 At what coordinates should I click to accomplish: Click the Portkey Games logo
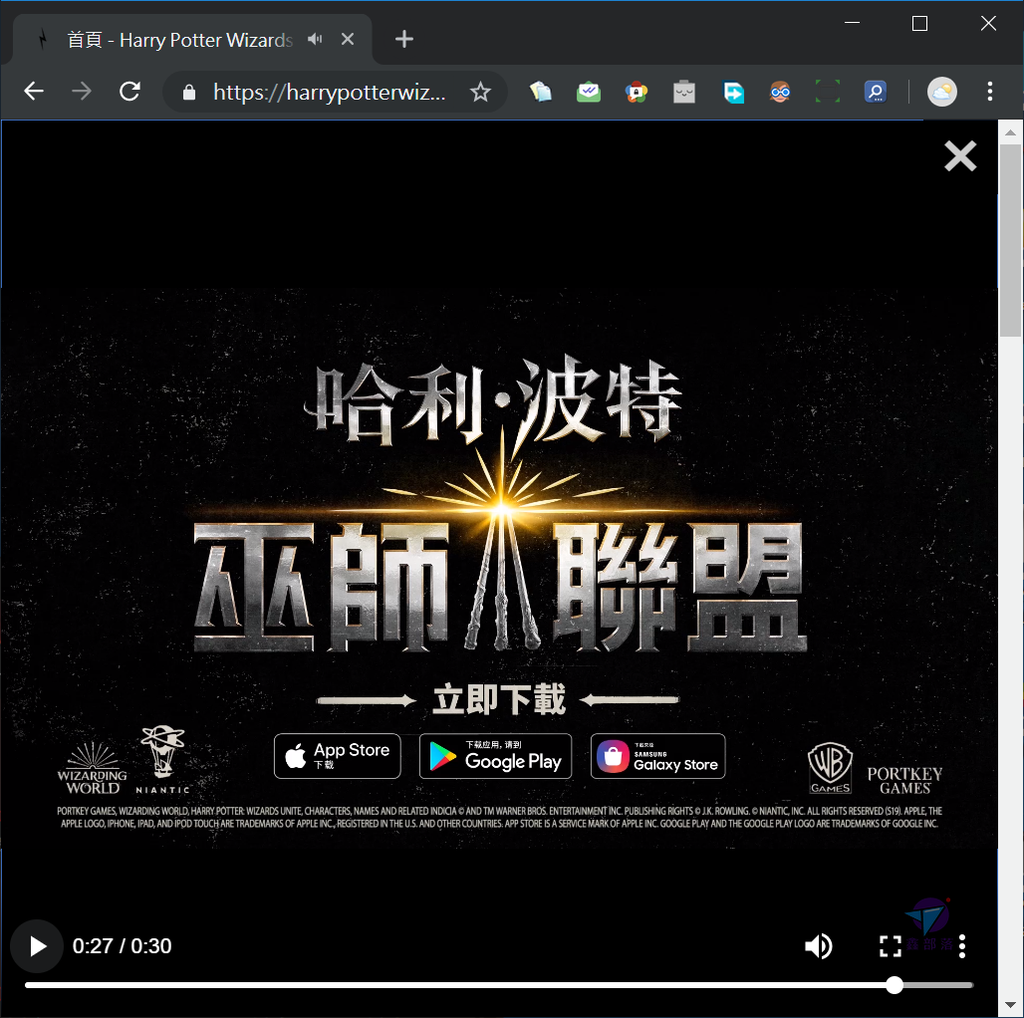coord(904,780)
